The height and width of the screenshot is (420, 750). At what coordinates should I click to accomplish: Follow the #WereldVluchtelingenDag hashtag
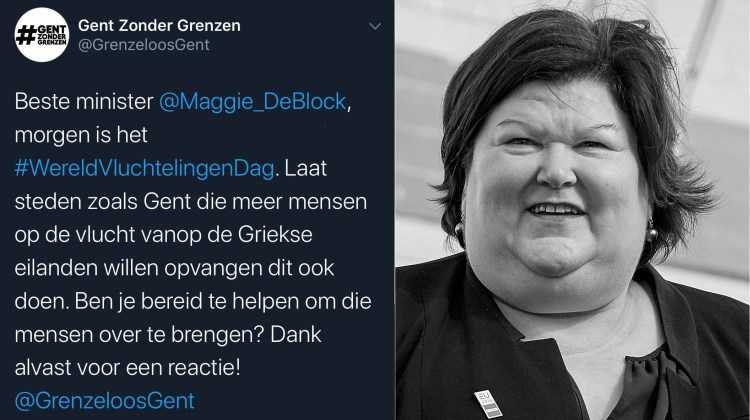144,169
